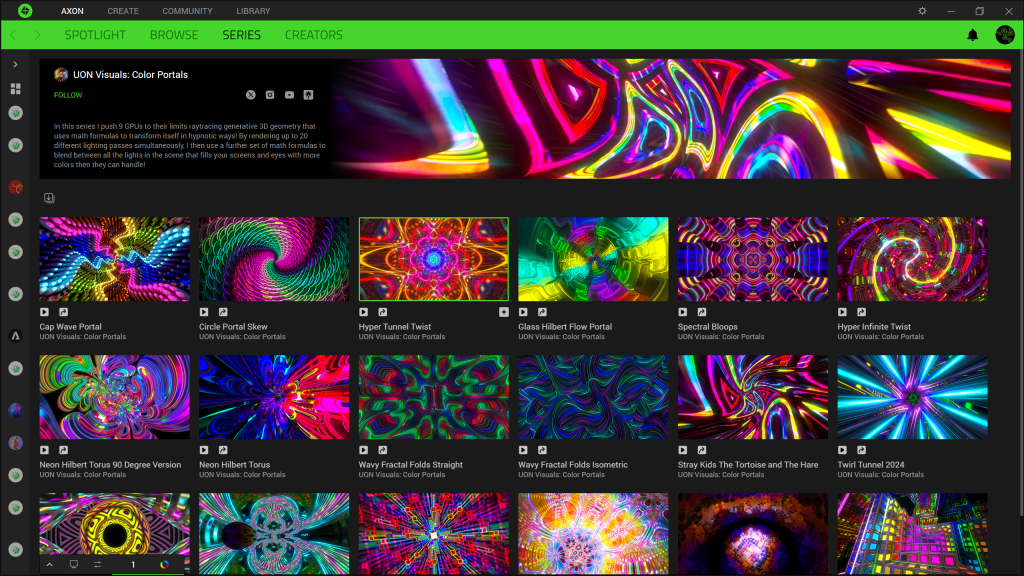
Task: Apply Circle Portal Skew via arrow icon
Action: tap(223, 312)
